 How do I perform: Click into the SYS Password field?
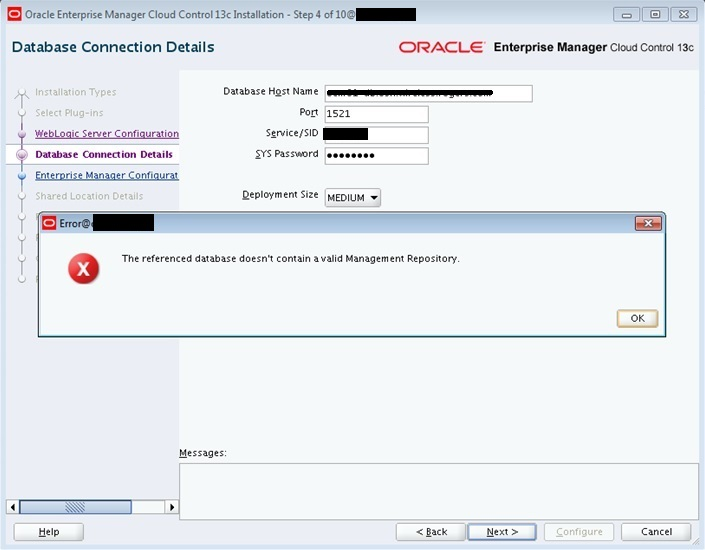click(376, 156)
